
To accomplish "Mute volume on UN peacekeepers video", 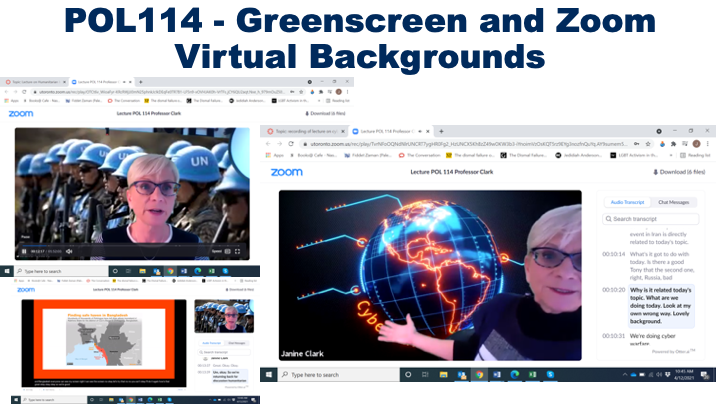I will pyautogui.click(x=69, y=251).
